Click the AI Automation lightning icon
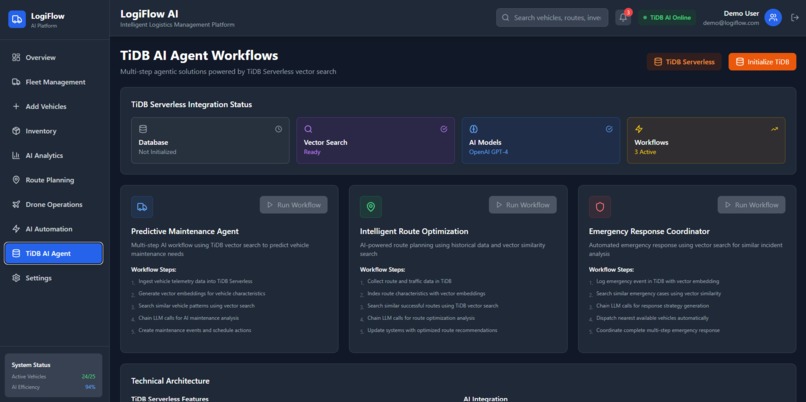This screenshot has width=806, height=402. click(x=16, y=229)
